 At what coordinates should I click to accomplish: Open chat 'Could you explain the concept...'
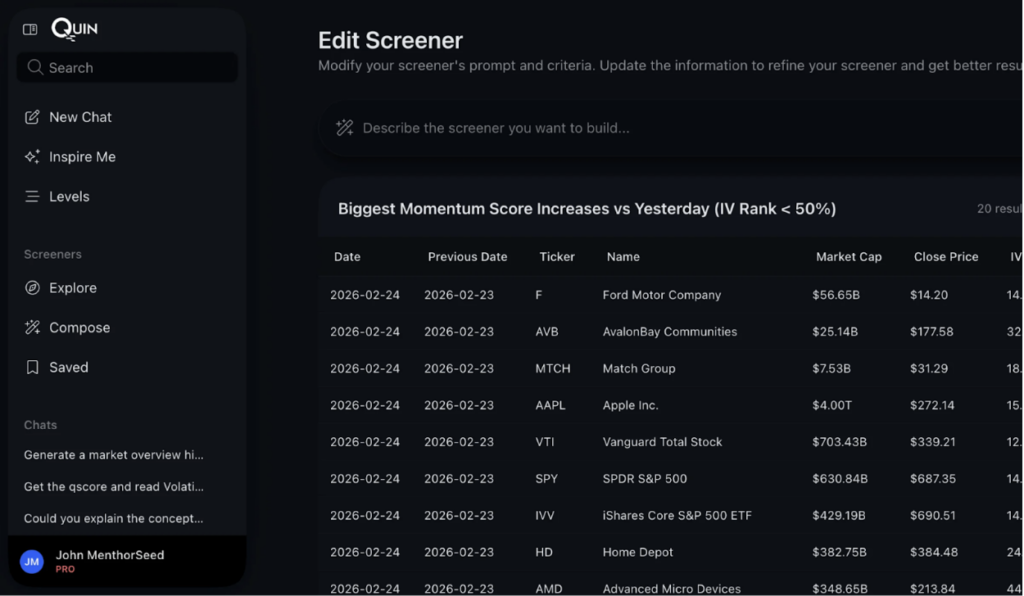click(114, 519)
